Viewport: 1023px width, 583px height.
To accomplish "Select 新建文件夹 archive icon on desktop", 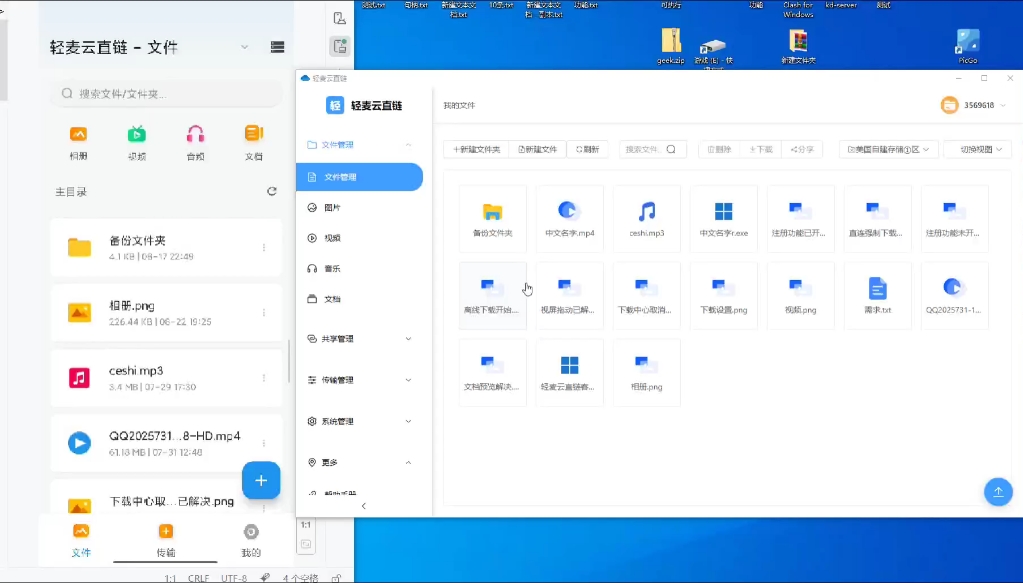I will tap(799, 46).
